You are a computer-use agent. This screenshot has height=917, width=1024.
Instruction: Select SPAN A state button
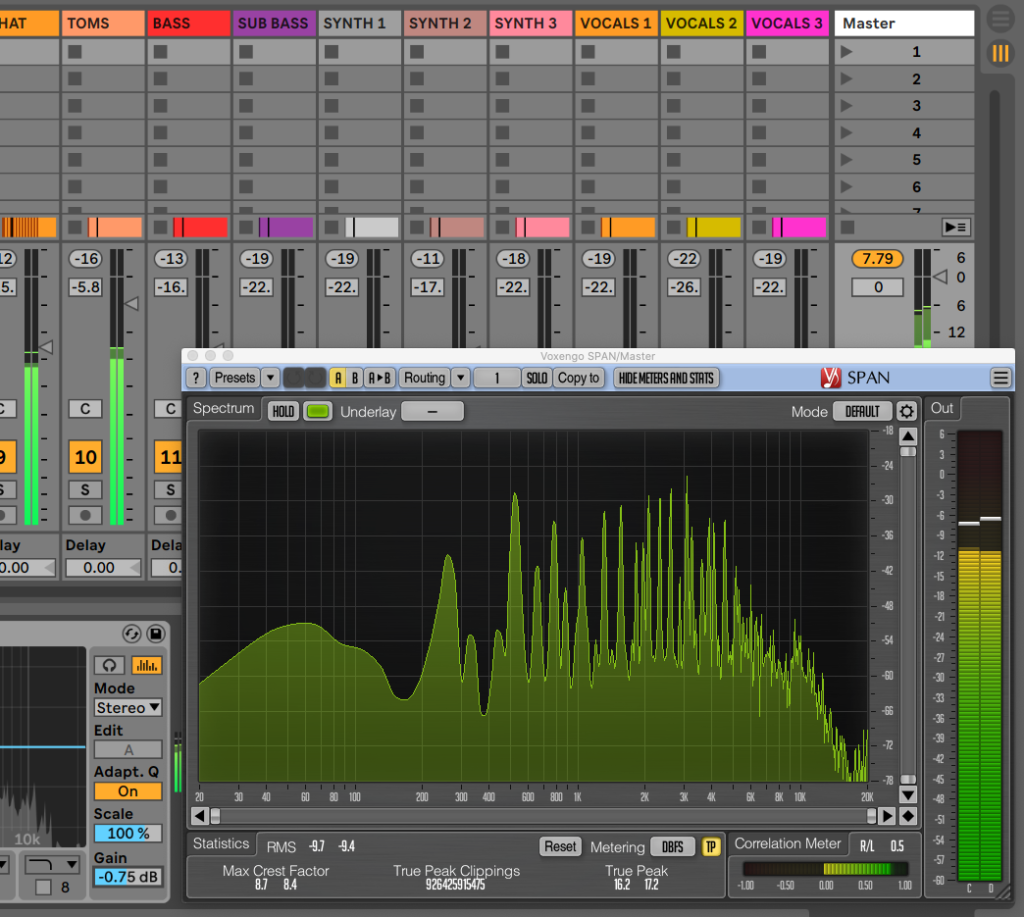click(x=338, y=378)
